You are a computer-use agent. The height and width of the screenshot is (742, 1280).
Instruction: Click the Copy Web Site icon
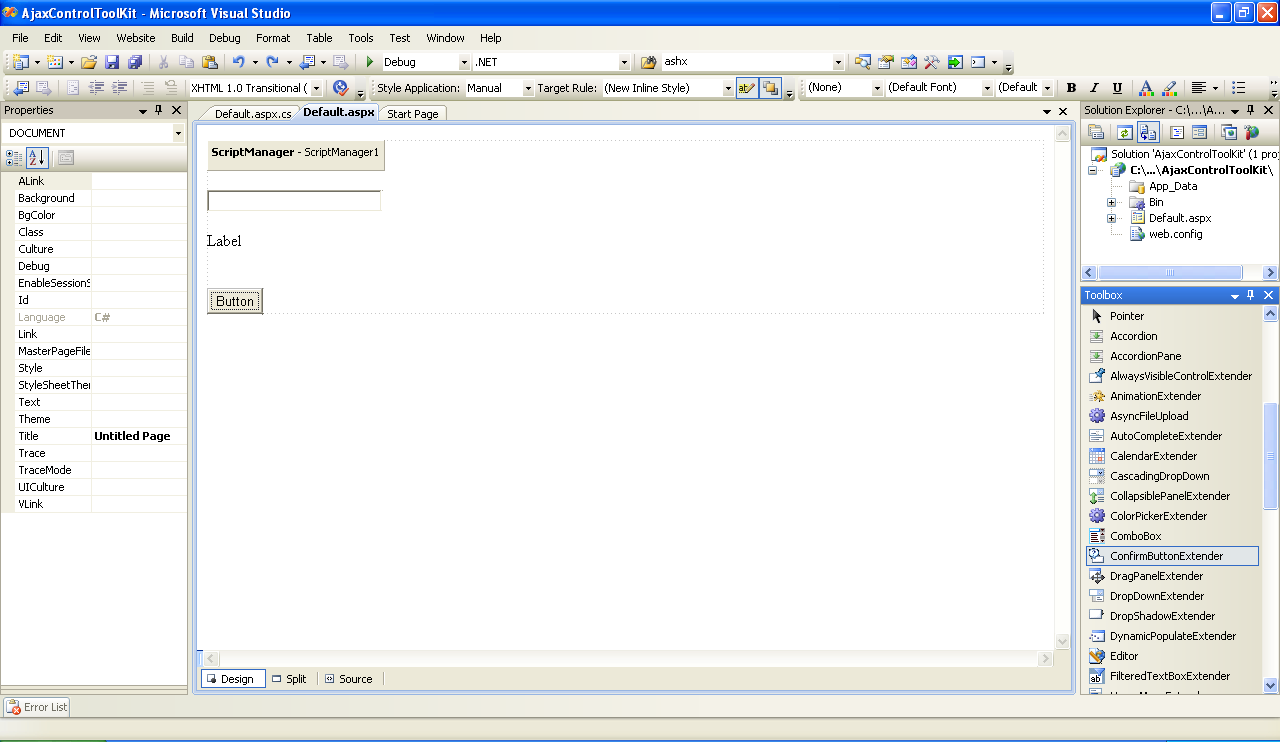coord(1229,132)
